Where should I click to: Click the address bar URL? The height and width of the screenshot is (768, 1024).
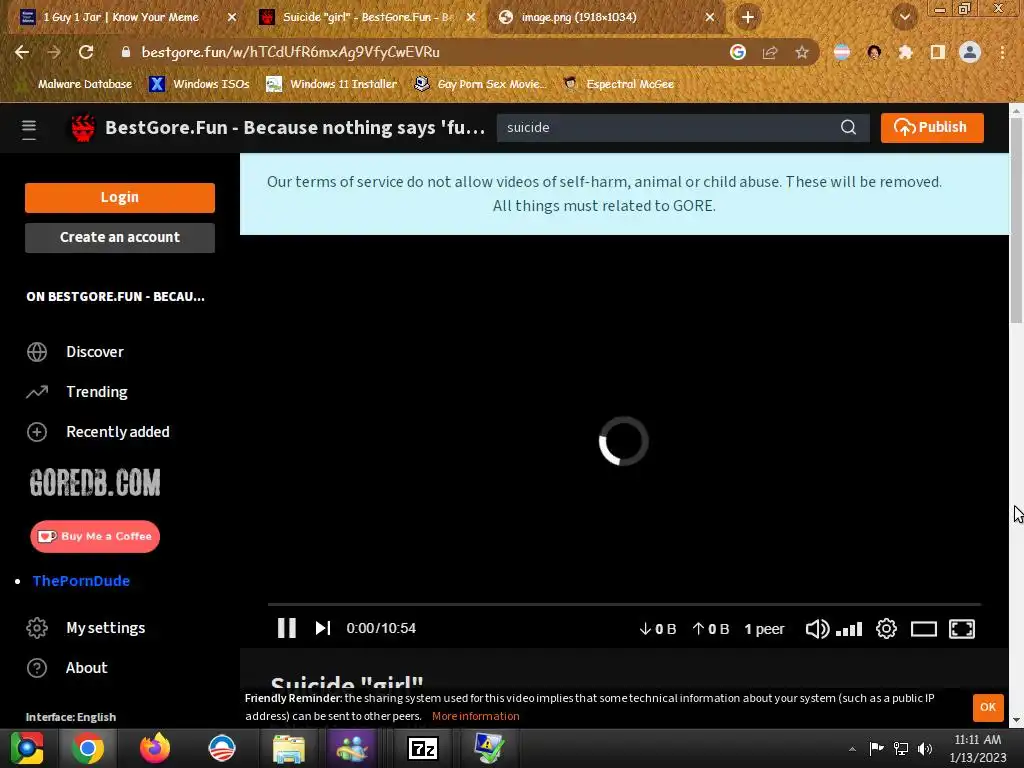[x=291, y=52]
